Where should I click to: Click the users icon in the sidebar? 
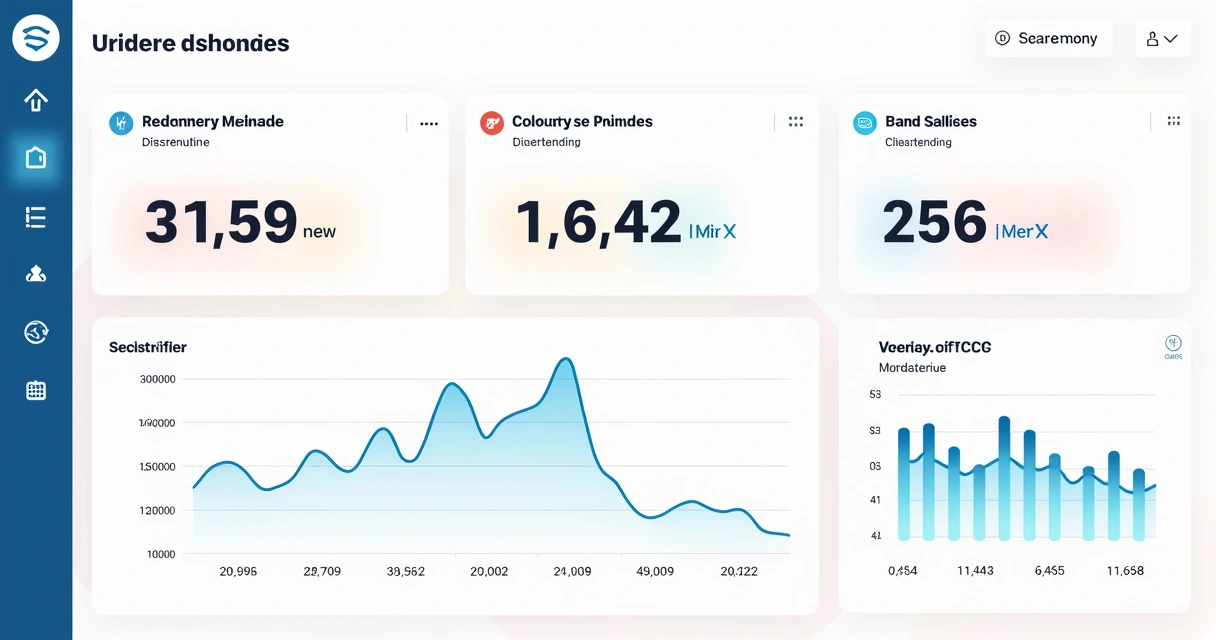coord(36,273)
